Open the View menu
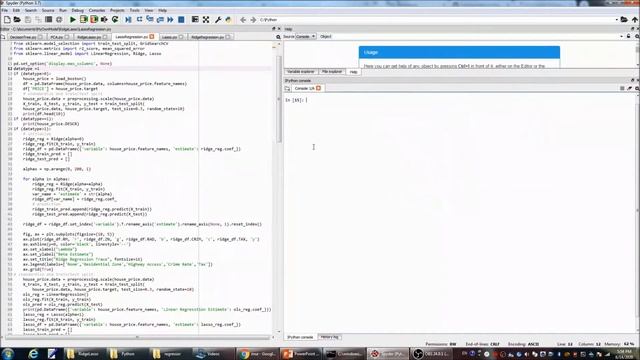 pos(149,10)
